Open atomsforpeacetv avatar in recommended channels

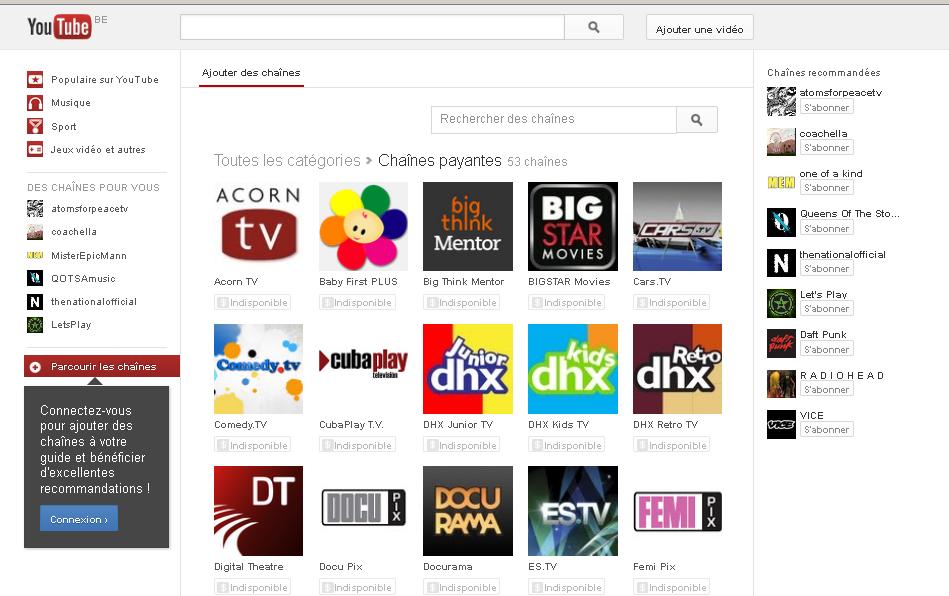781,101
